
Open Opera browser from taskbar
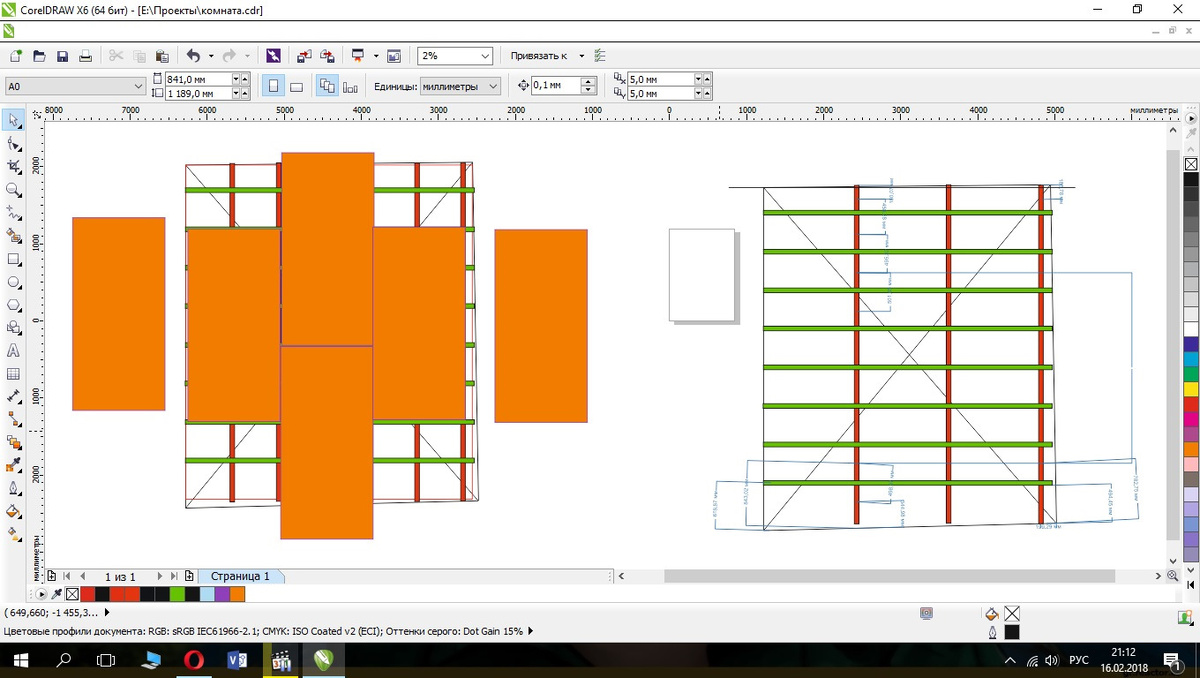click(194, 660)
